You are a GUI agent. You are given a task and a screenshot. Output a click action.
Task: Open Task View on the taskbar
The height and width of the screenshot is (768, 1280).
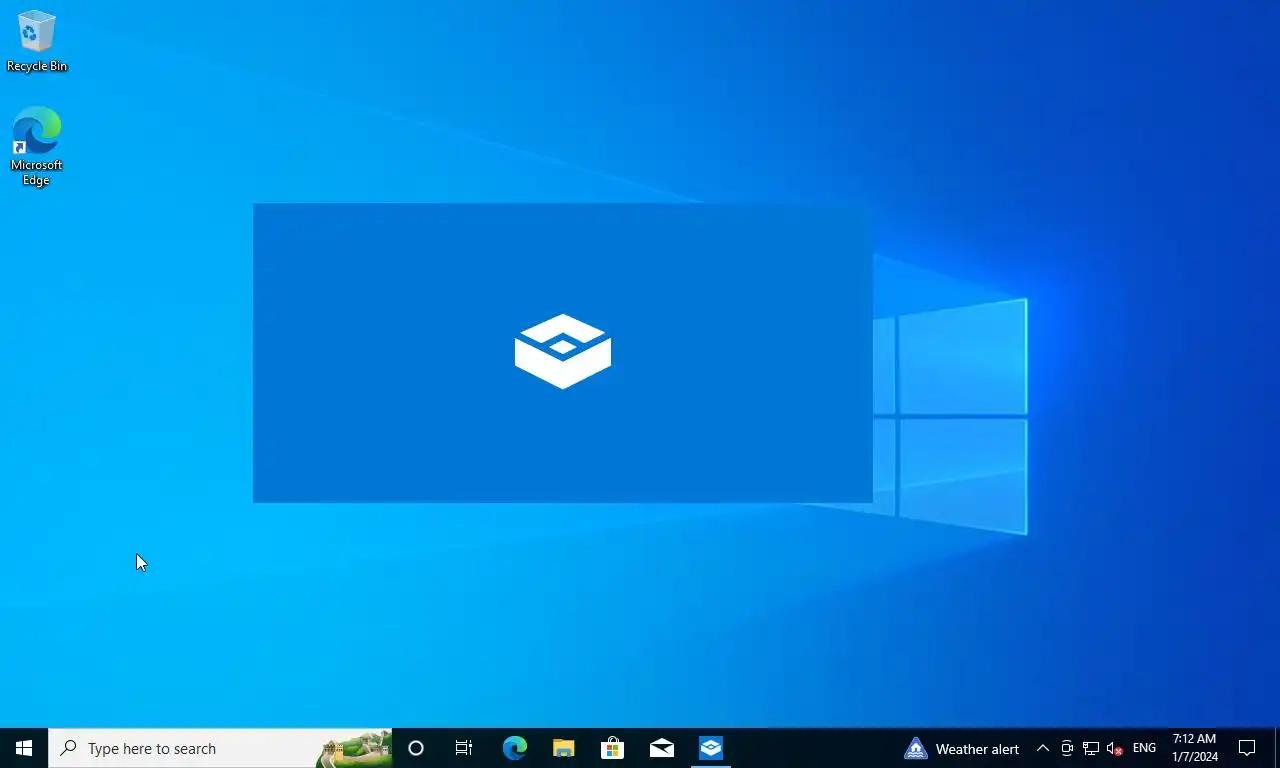(x=464, y=748)
